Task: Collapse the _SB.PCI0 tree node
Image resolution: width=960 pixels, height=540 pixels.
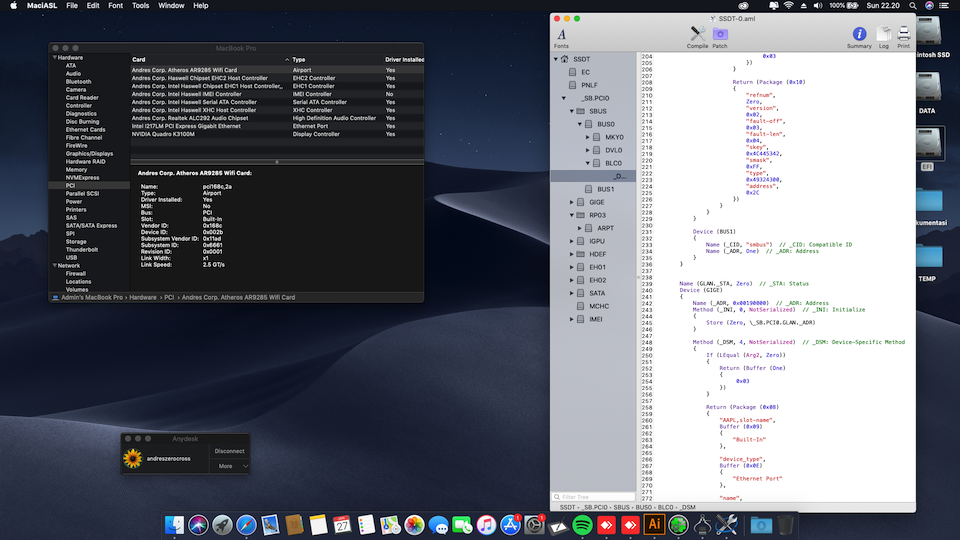Action: point(564,98)
